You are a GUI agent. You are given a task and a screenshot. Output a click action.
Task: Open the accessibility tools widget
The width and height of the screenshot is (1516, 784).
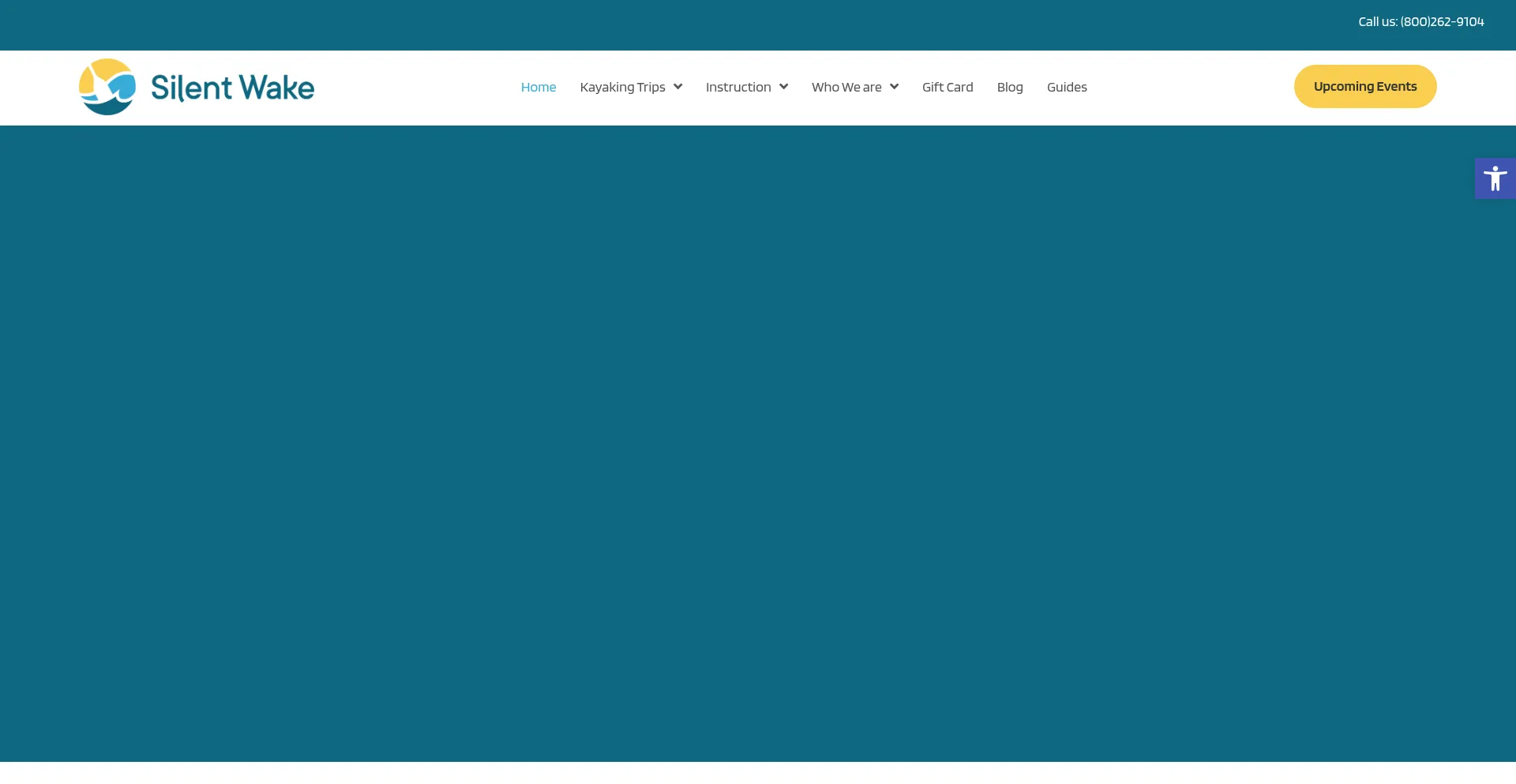pos(1495,178)
